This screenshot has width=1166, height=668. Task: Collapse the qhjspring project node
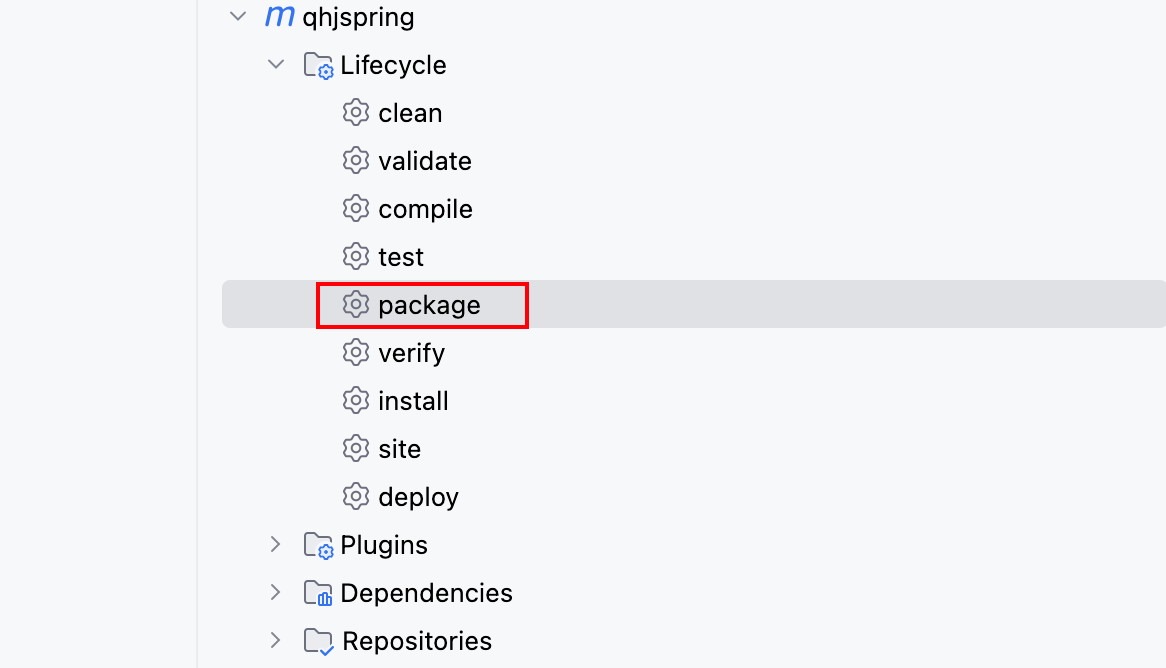tap(238, 16)
